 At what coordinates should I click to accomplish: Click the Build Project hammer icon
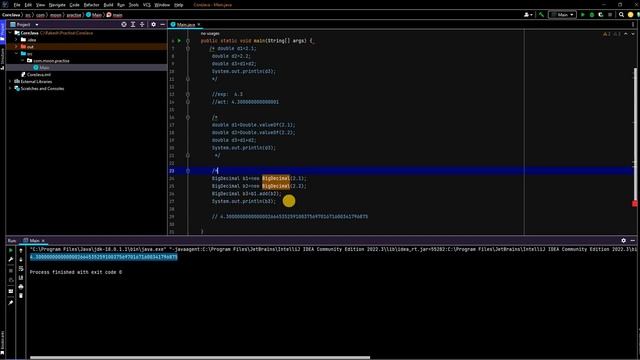[541, 15]
